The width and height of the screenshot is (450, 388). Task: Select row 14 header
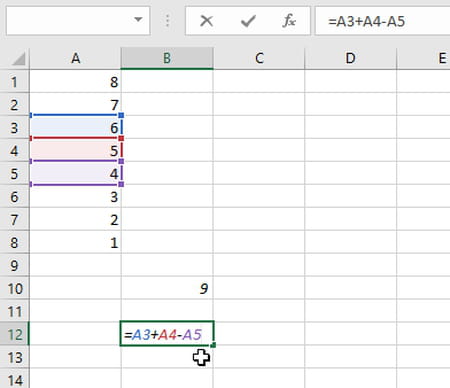[x=14, y=379]
